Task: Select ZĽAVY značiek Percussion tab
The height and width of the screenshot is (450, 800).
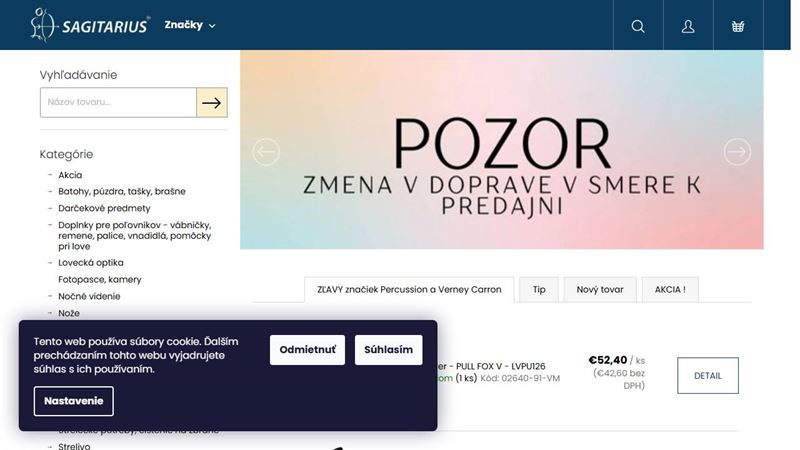Action: [409, 289]
